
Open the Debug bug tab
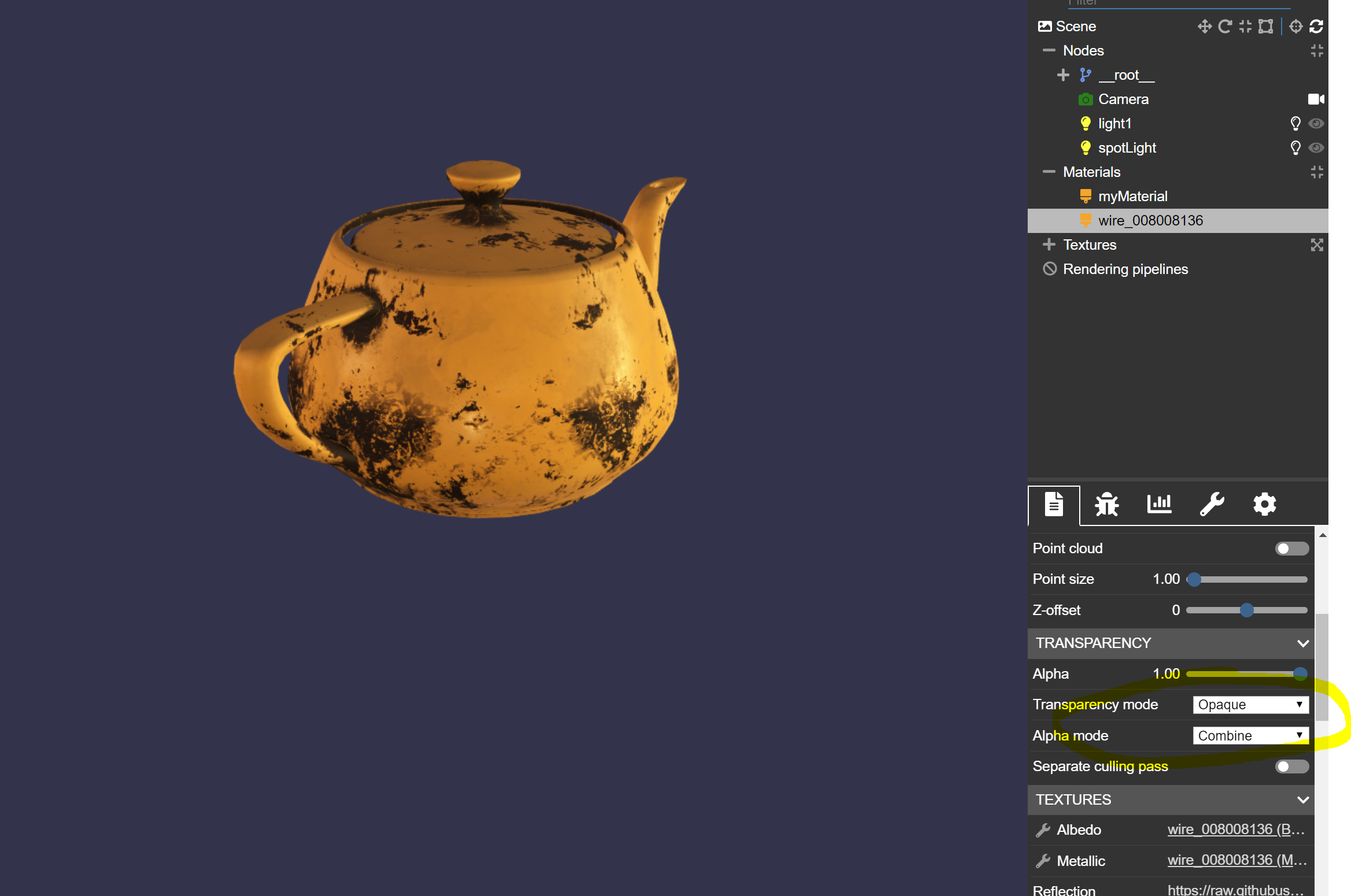[1106, 505]
